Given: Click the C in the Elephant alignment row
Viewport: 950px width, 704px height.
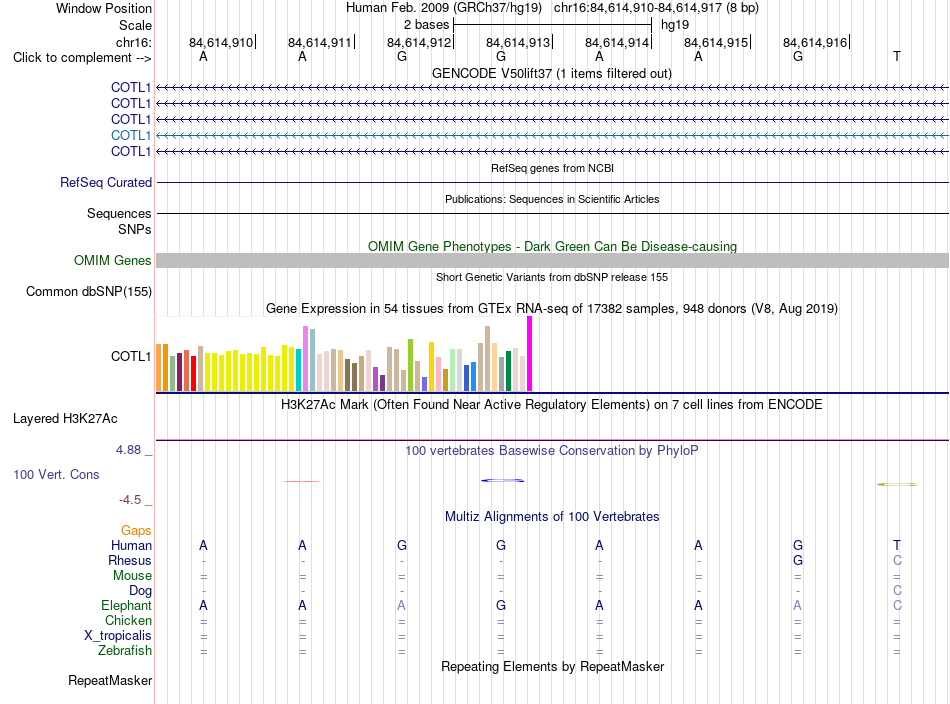Looking at the screenshot, I should 897,605.
